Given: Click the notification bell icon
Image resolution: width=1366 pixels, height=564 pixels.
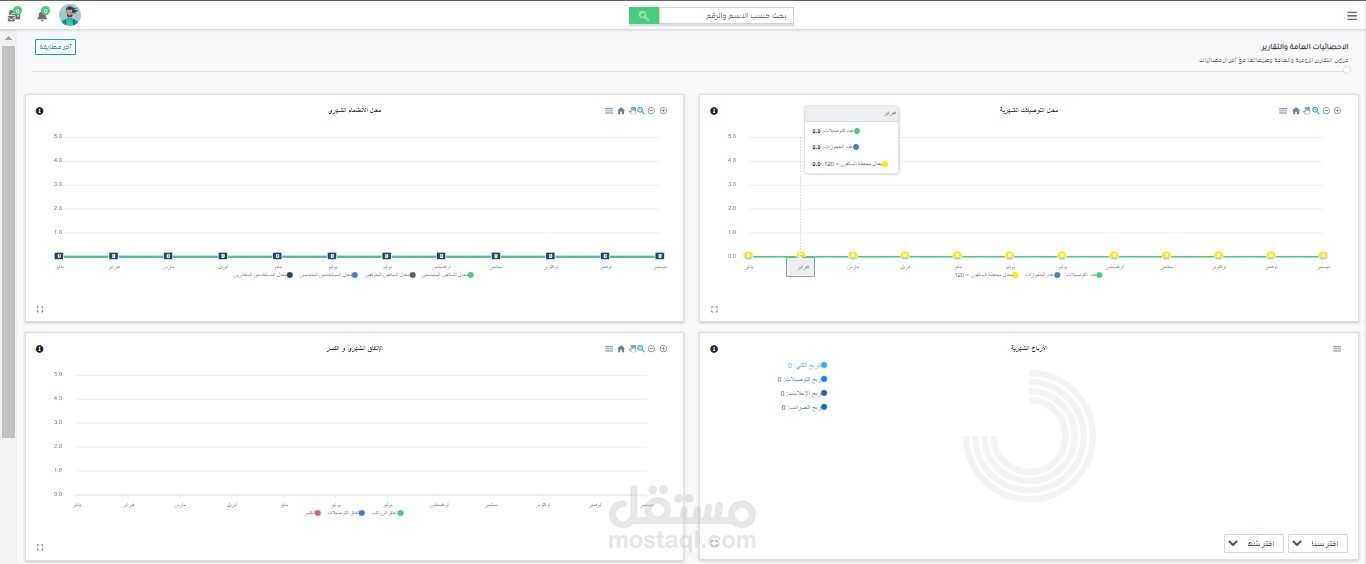Looking at the screenshot, I should pyautogui.click(x=42, y=15).
